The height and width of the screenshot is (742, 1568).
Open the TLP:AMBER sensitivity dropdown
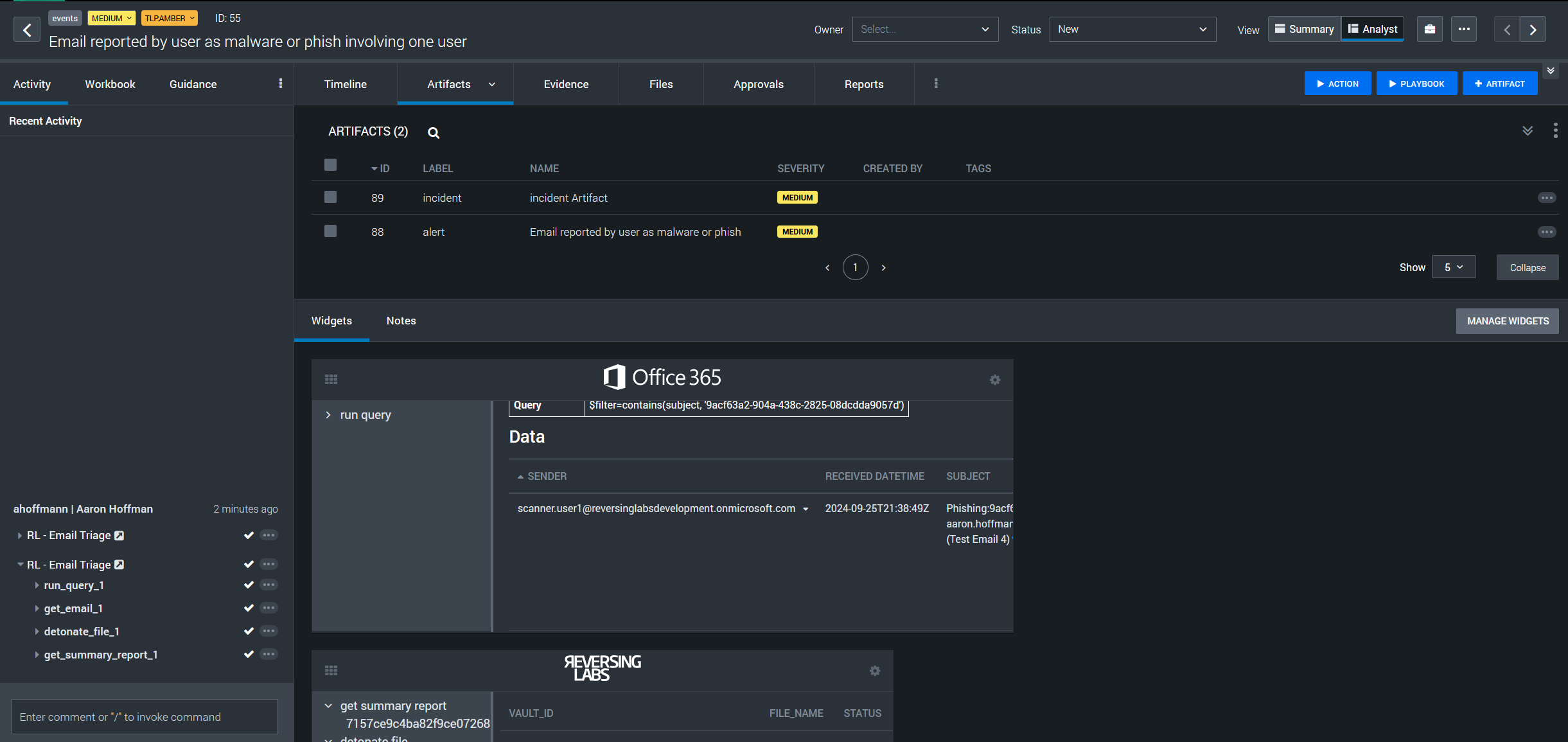click(170, 18)
